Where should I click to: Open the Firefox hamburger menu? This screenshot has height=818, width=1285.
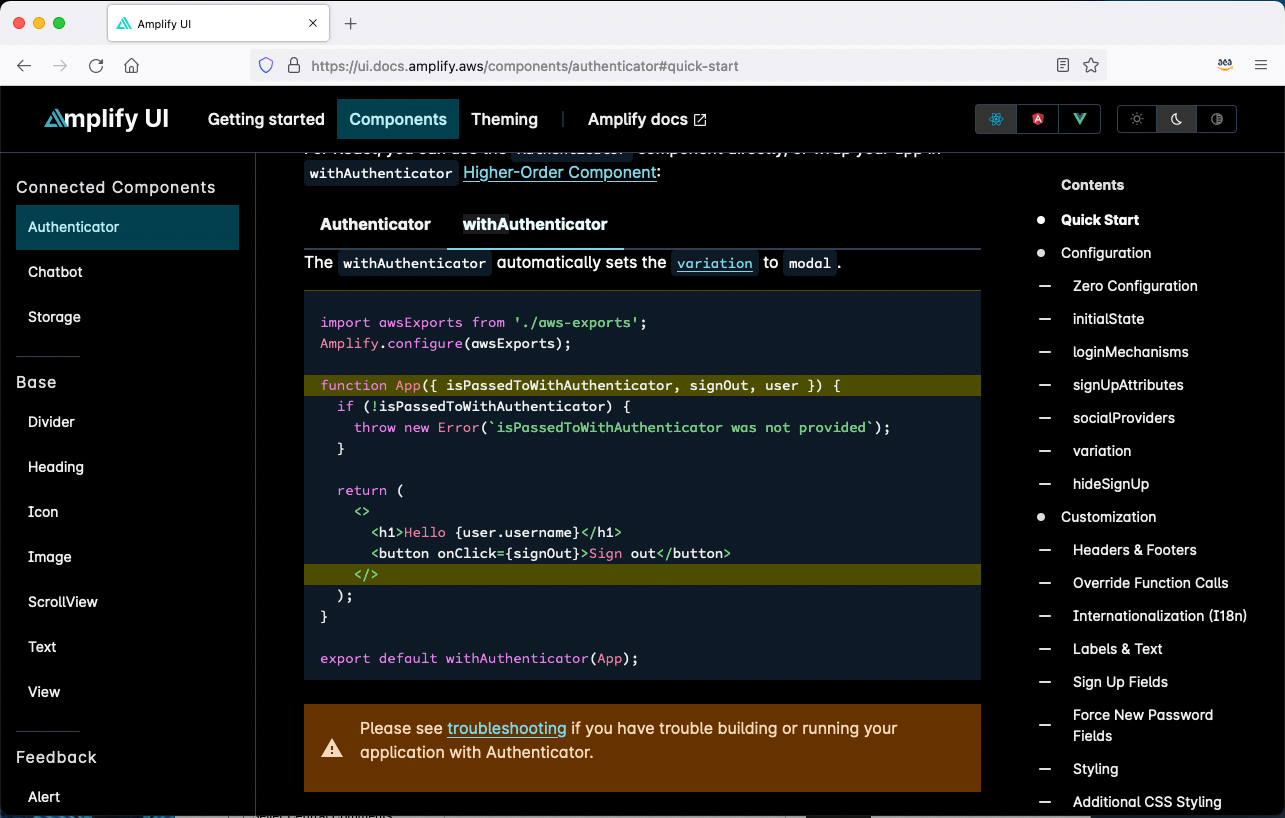click(x=1260, y=65)
